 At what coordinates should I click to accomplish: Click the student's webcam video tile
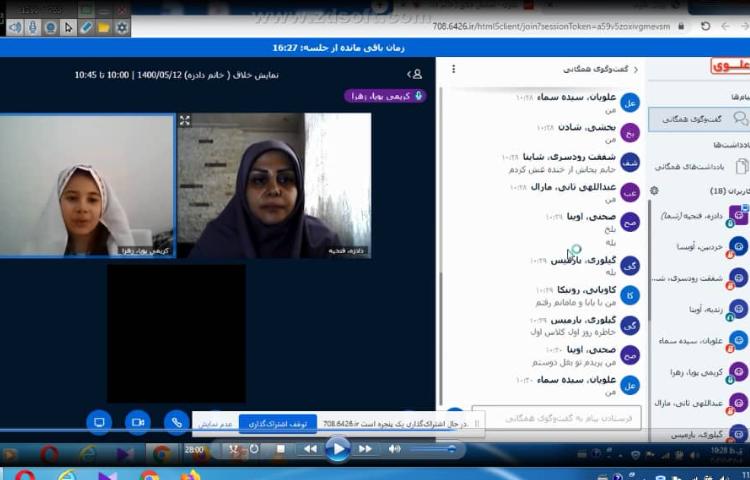[87, 185]
